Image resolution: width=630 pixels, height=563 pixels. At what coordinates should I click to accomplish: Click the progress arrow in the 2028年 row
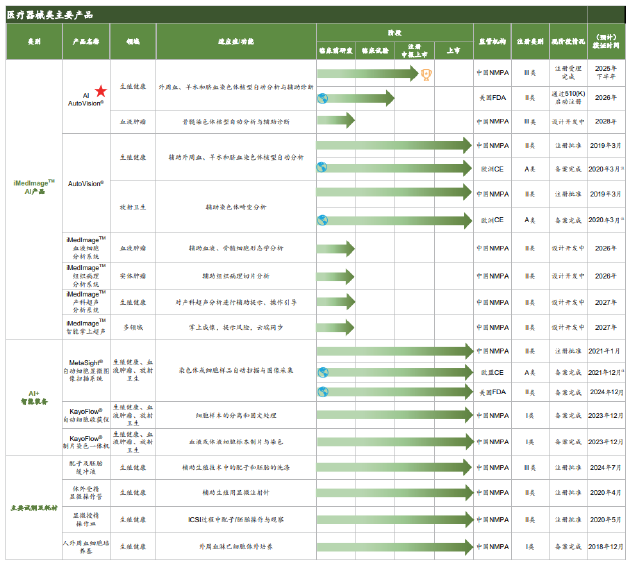tap(336, 120)
